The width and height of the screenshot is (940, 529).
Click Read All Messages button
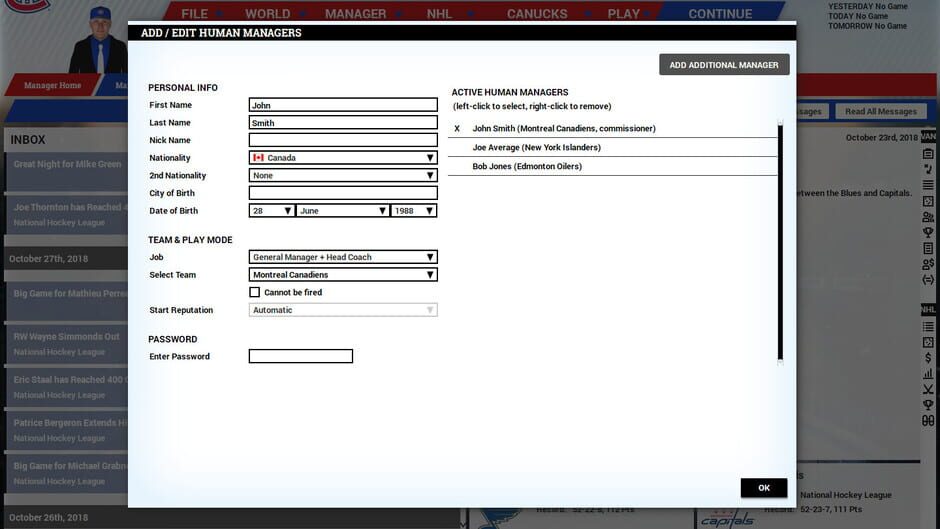pos(881,111)
